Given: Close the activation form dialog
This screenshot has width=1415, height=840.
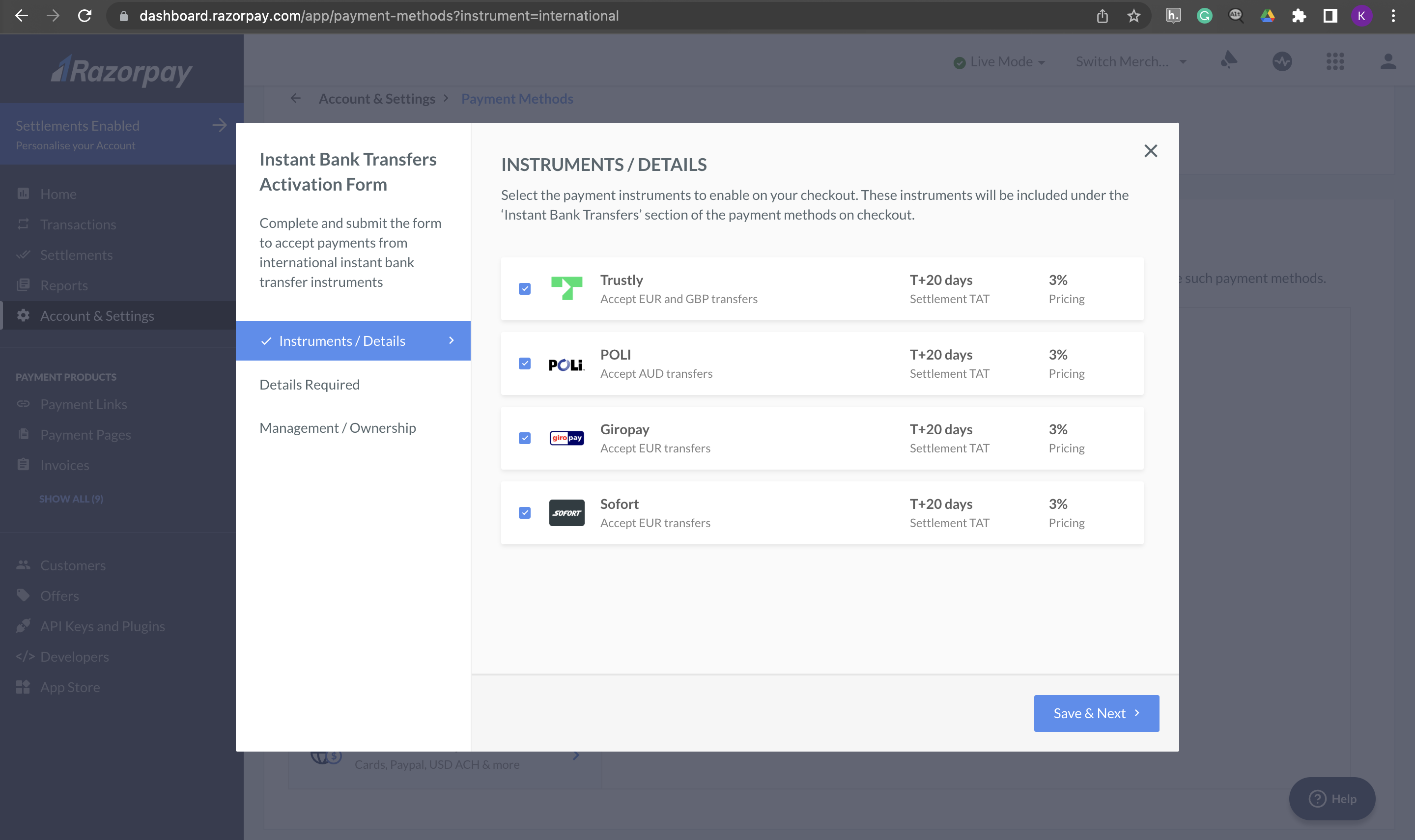Looking at the screenshot, I should tap(1150, 151).
